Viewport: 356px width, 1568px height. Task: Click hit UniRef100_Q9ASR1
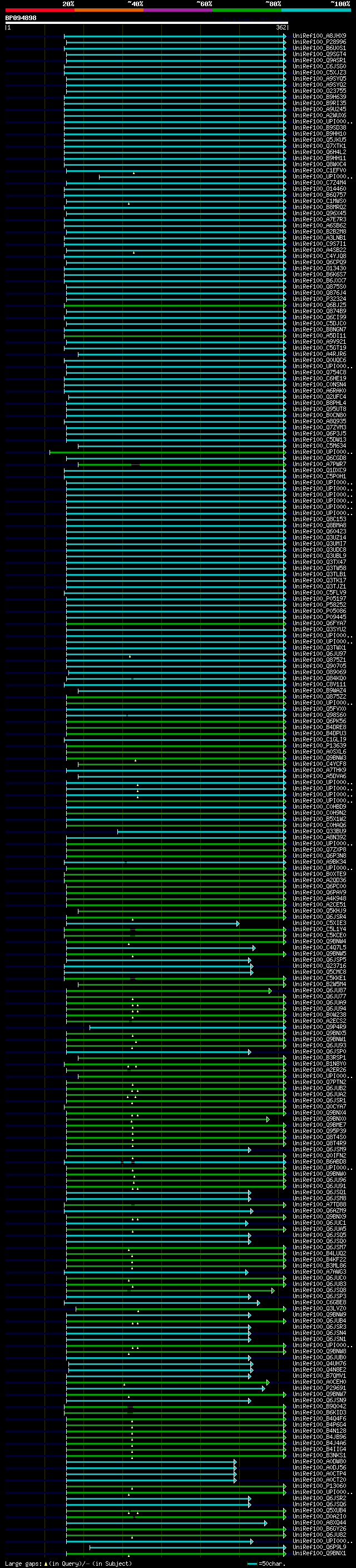(319, 60)
